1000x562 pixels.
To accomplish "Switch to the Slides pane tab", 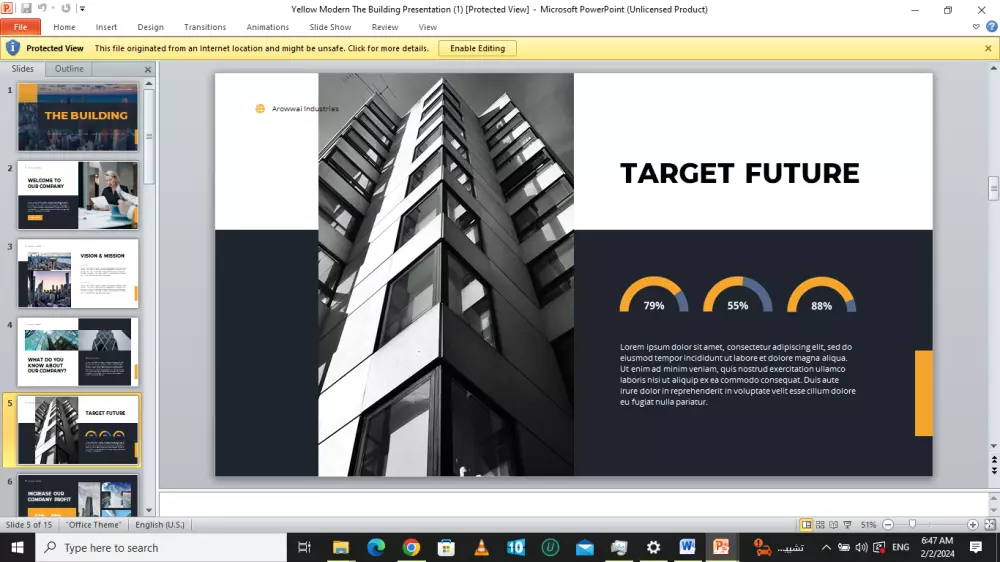I will click(22, 69).
